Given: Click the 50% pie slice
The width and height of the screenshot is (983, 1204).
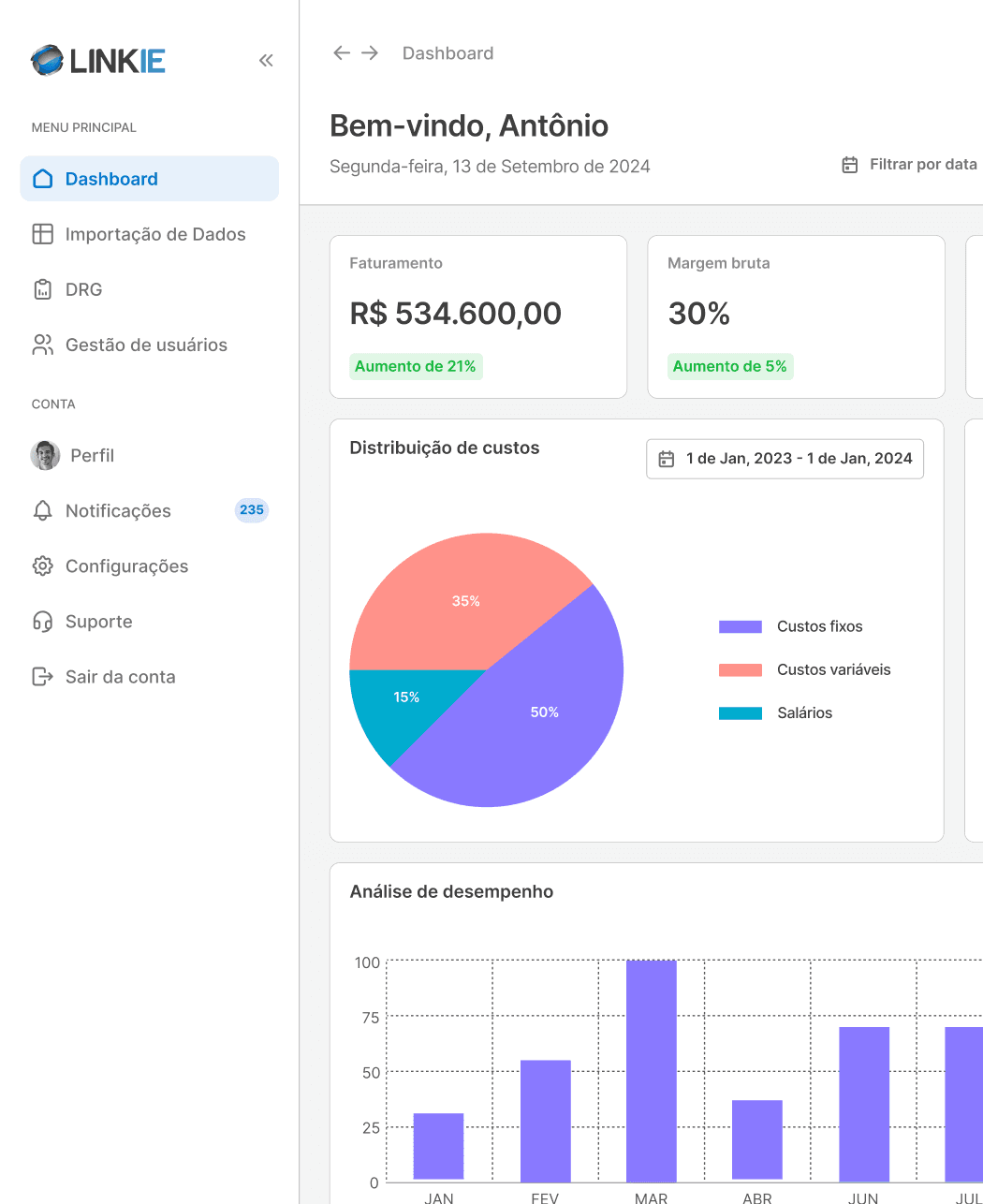Looking at the screenshot, I should [545, 712].
